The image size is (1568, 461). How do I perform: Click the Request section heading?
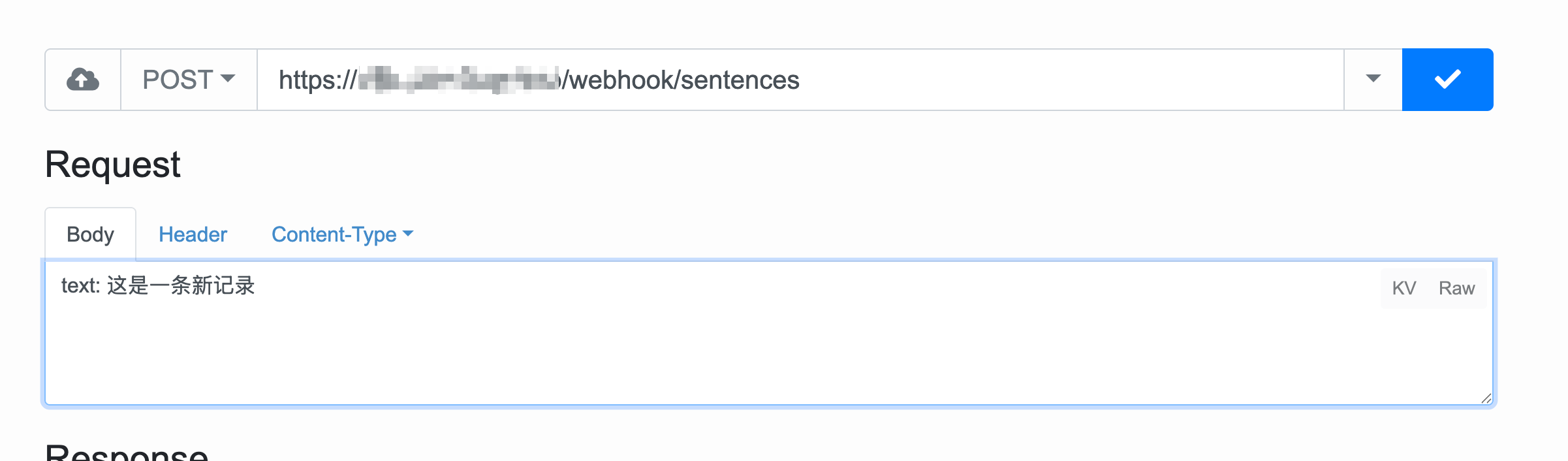[112, 164]
